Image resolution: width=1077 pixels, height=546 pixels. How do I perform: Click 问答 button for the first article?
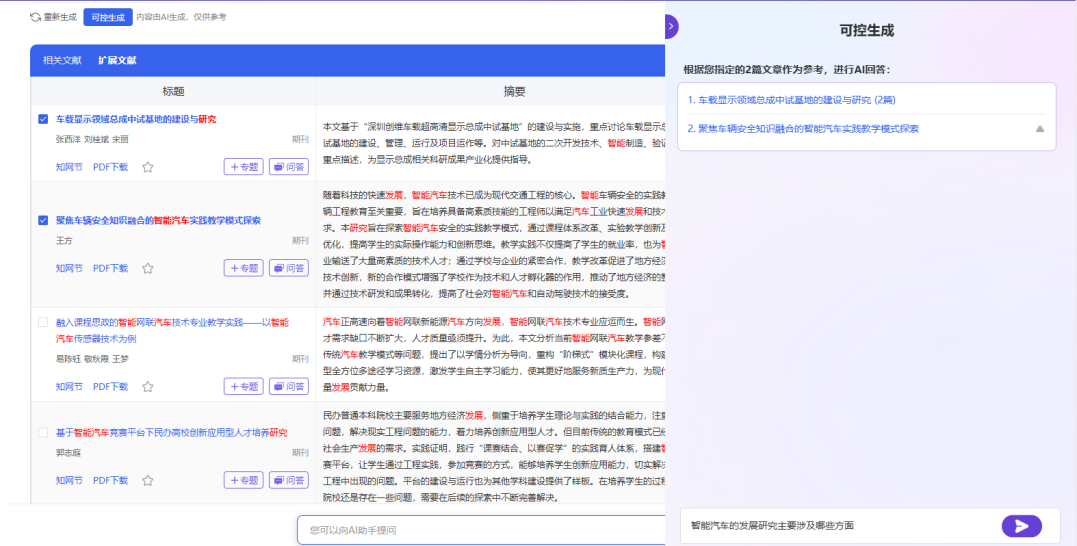289,167
